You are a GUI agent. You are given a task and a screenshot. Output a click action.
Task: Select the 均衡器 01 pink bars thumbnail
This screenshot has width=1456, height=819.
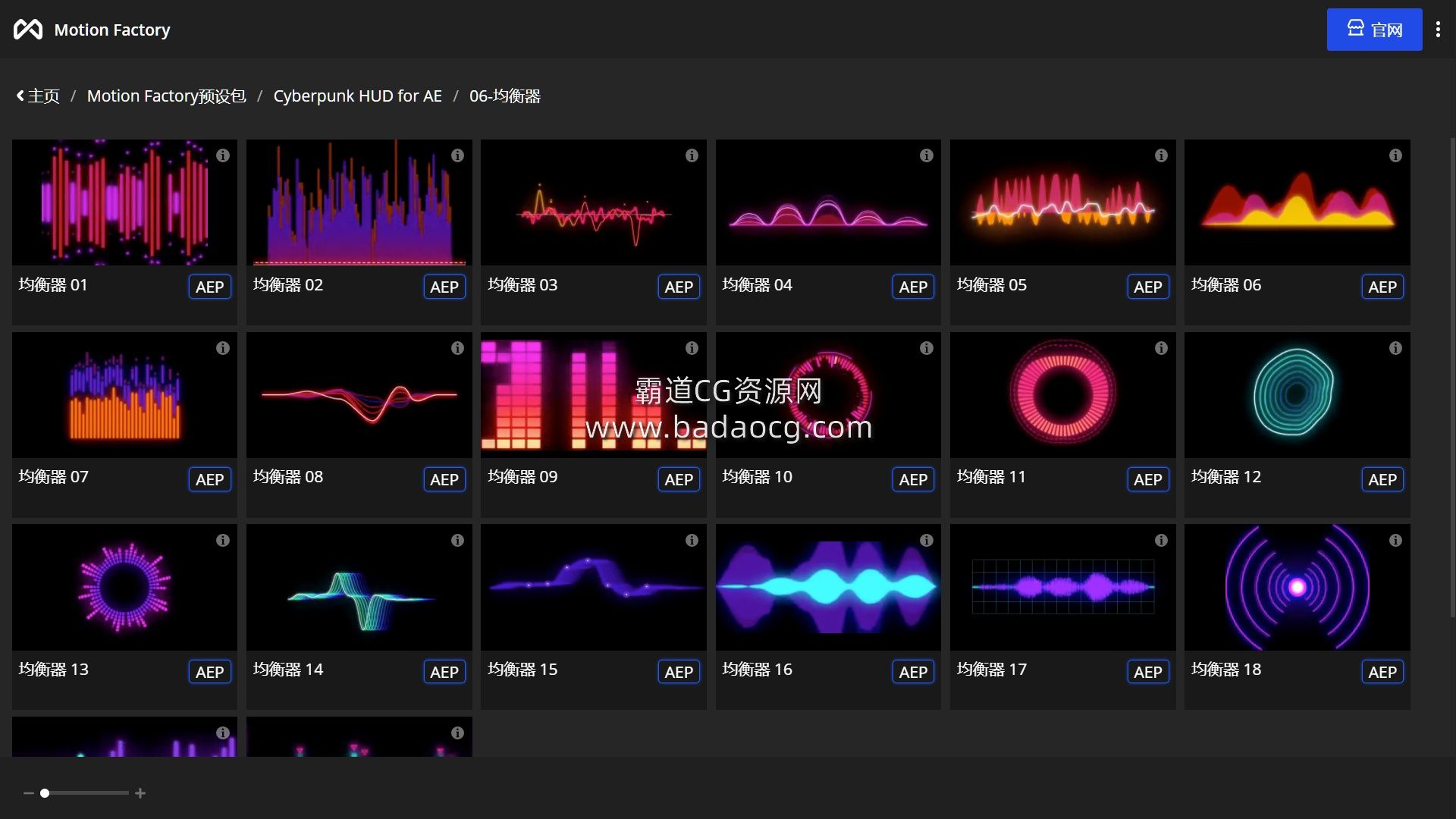(x=124, y=202)
